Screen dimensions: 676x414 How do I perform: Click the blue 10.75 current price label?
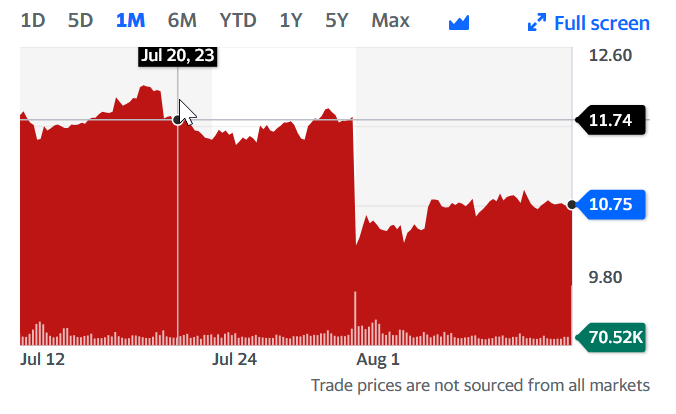[x=611, y=205]
